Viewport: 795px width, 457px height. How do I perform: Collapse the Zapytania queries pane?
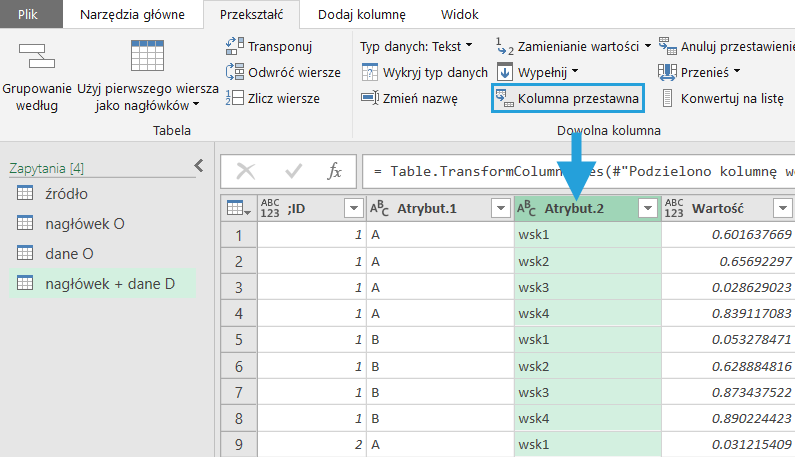point(198,166)
